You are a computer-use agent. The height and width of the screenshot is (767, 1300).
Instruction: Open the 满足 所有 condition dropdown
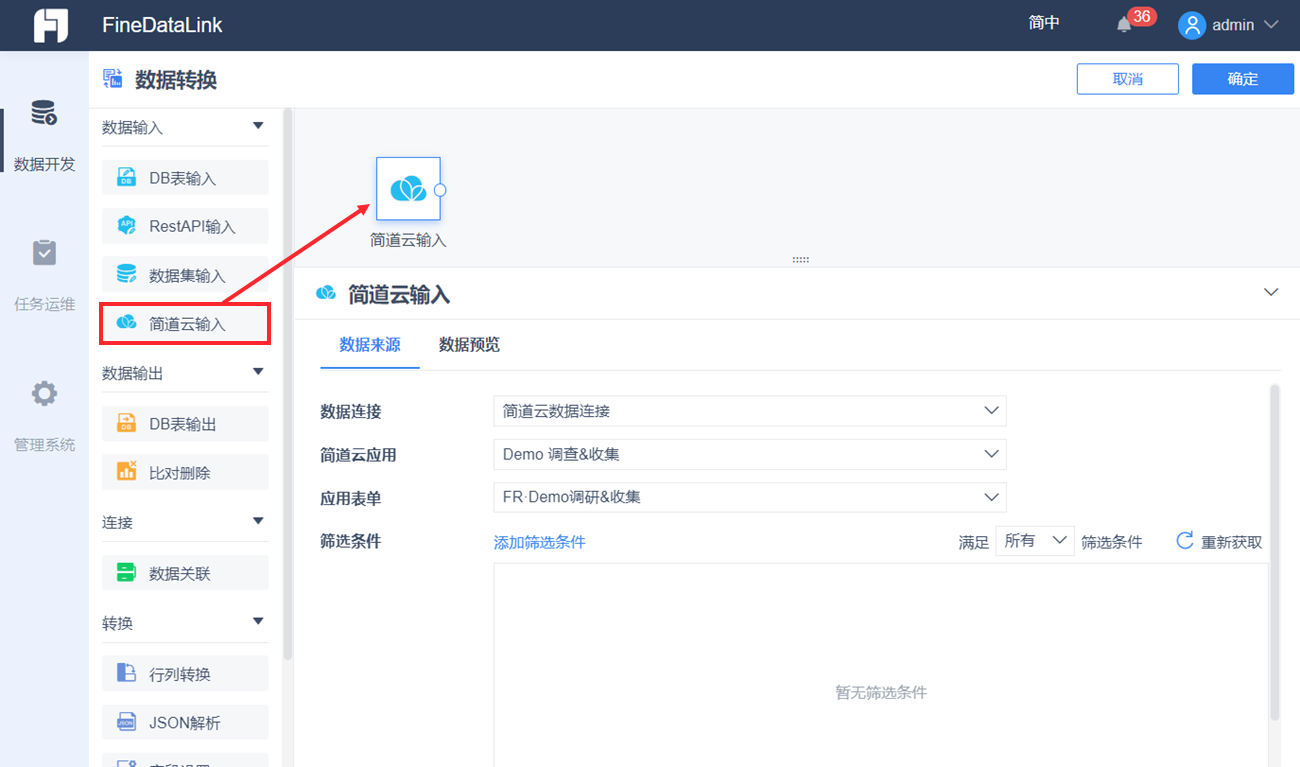[x=1035, y=541]
